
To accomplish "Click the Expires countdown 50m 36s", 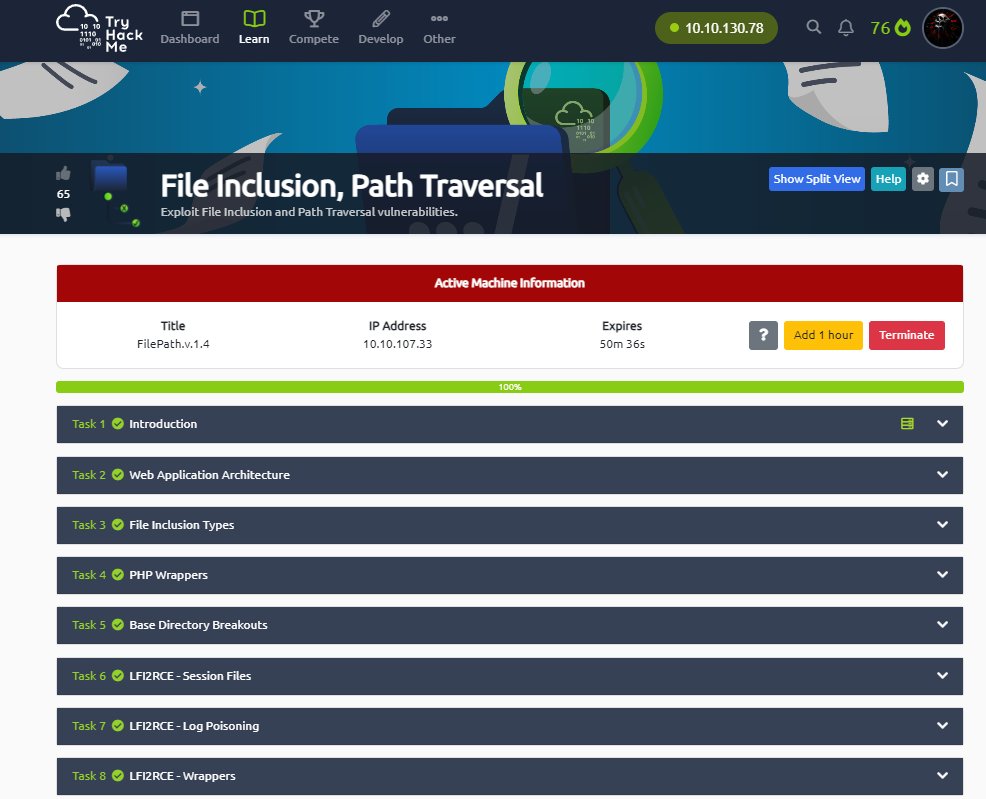I will 622,344.
